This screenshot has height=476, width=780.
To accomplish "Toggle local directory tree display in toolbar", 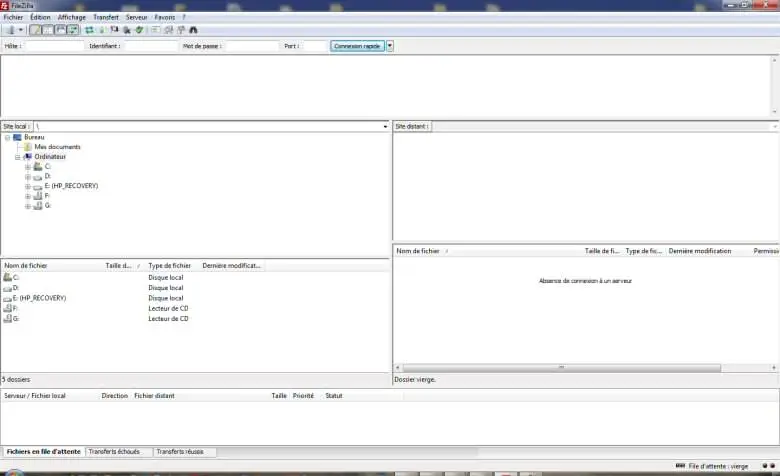I will tap(48, 30).
